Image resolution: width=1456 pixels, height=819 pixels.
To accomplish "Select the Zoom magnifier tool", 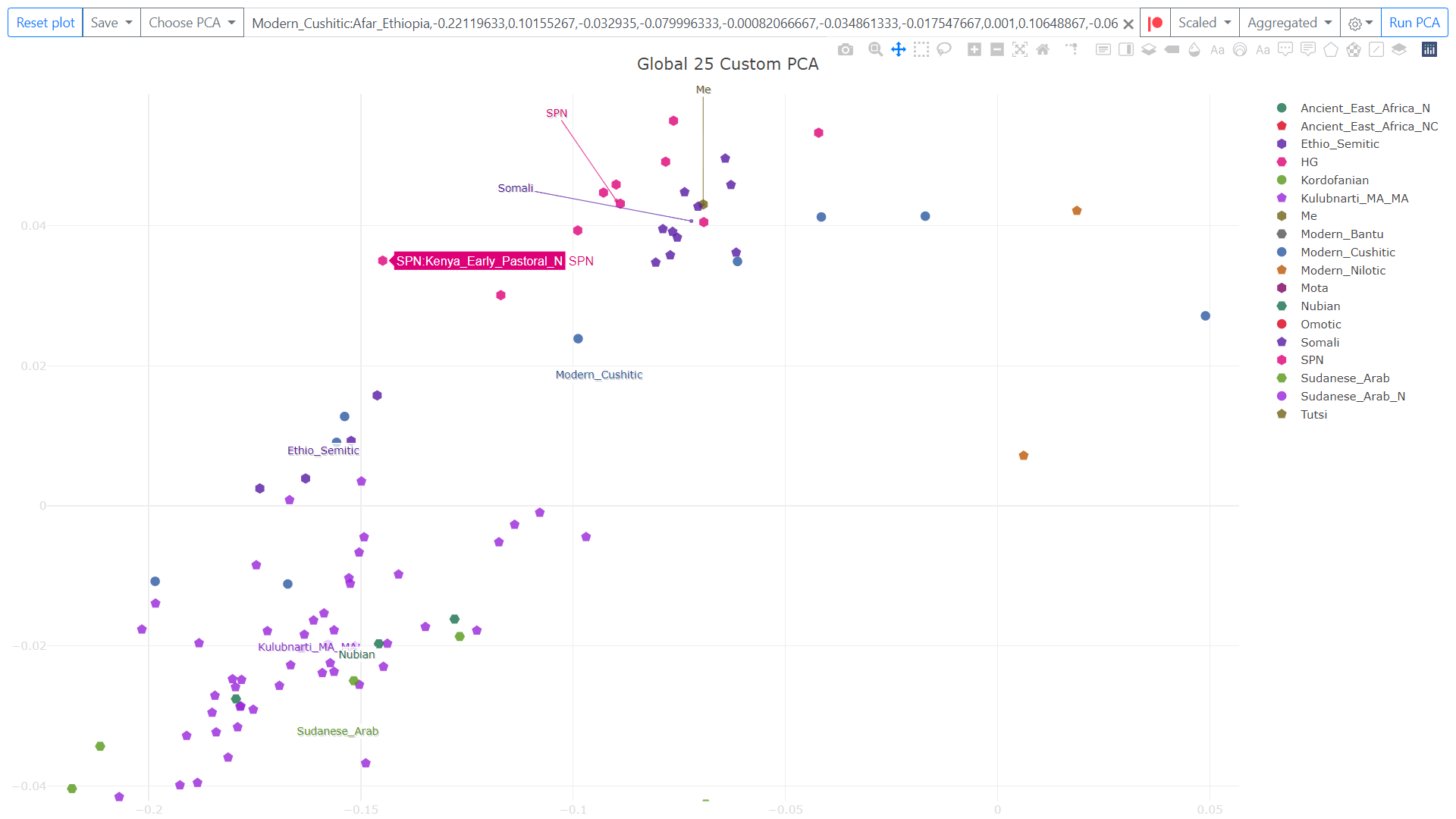I will 875,50.
